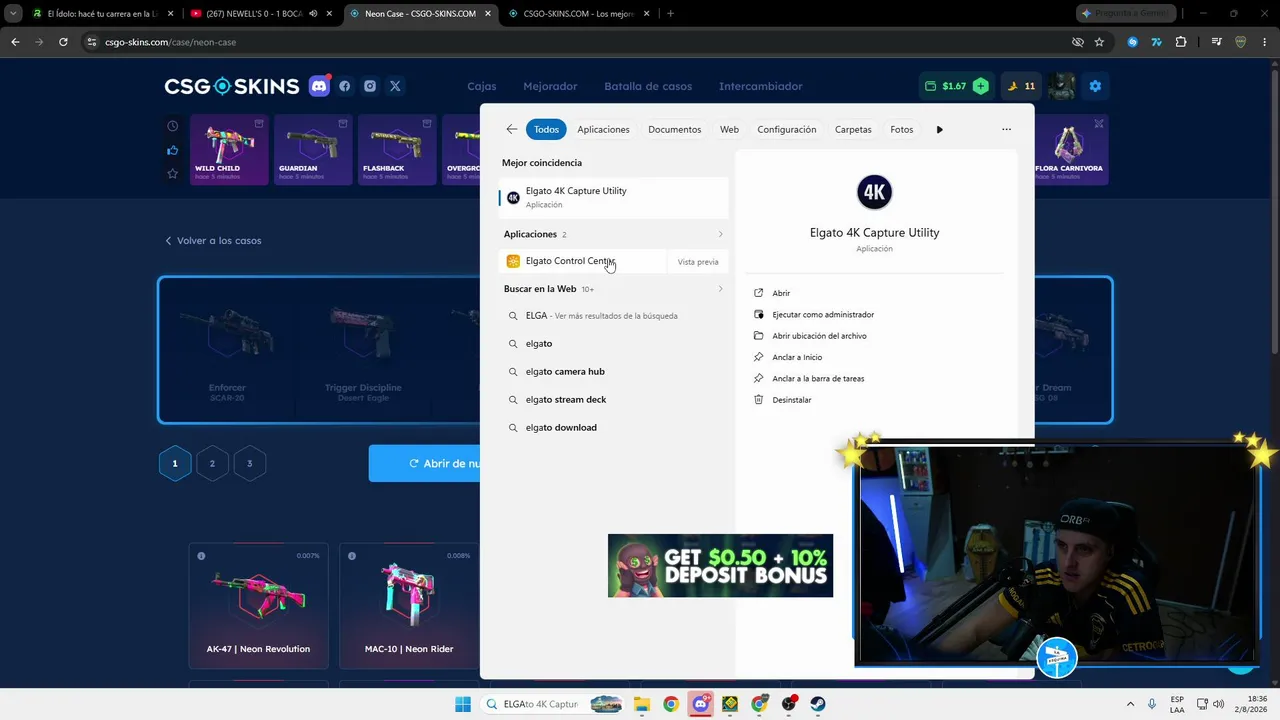Click the Windows taskbar search box
The height and width of the screenshot is (720, 1280).
[552, 704]
